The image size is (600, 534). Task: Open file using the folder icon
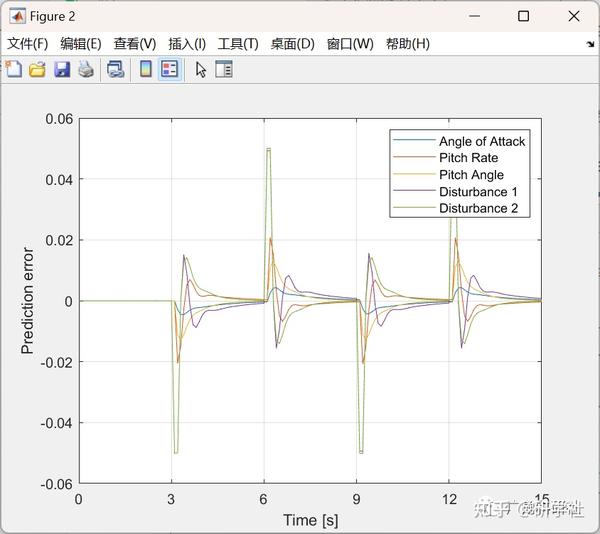(38, 70)
